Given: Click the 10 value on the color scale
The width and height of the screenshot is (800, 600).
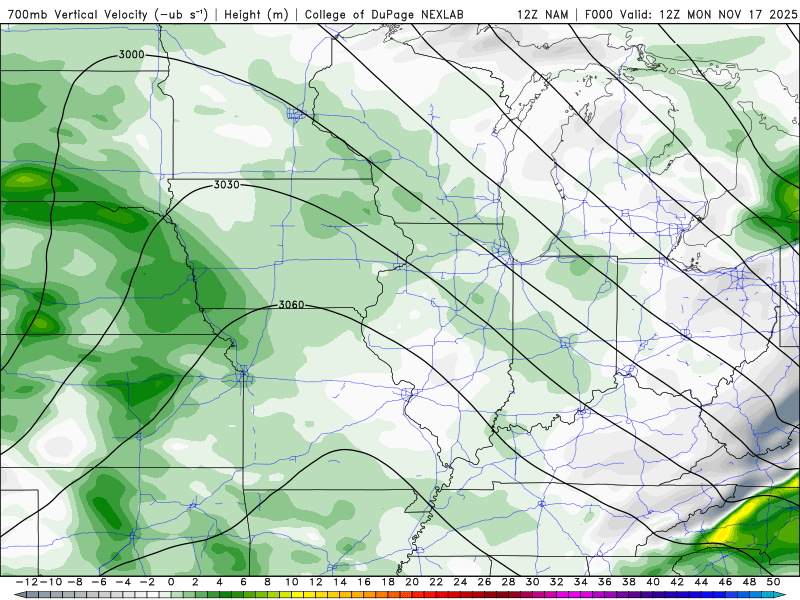Looking at the screenshot, I should 291,582.
